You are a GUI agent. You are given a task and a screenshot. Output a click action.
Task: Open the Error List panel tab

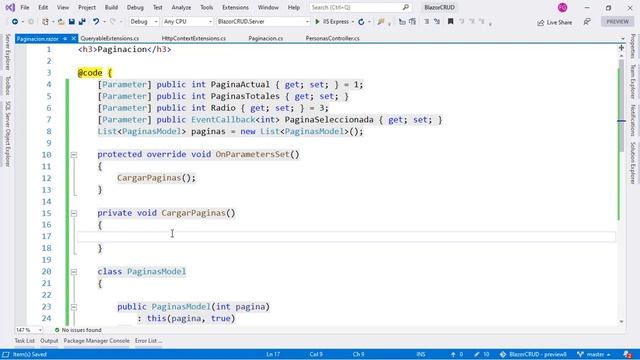148,341
